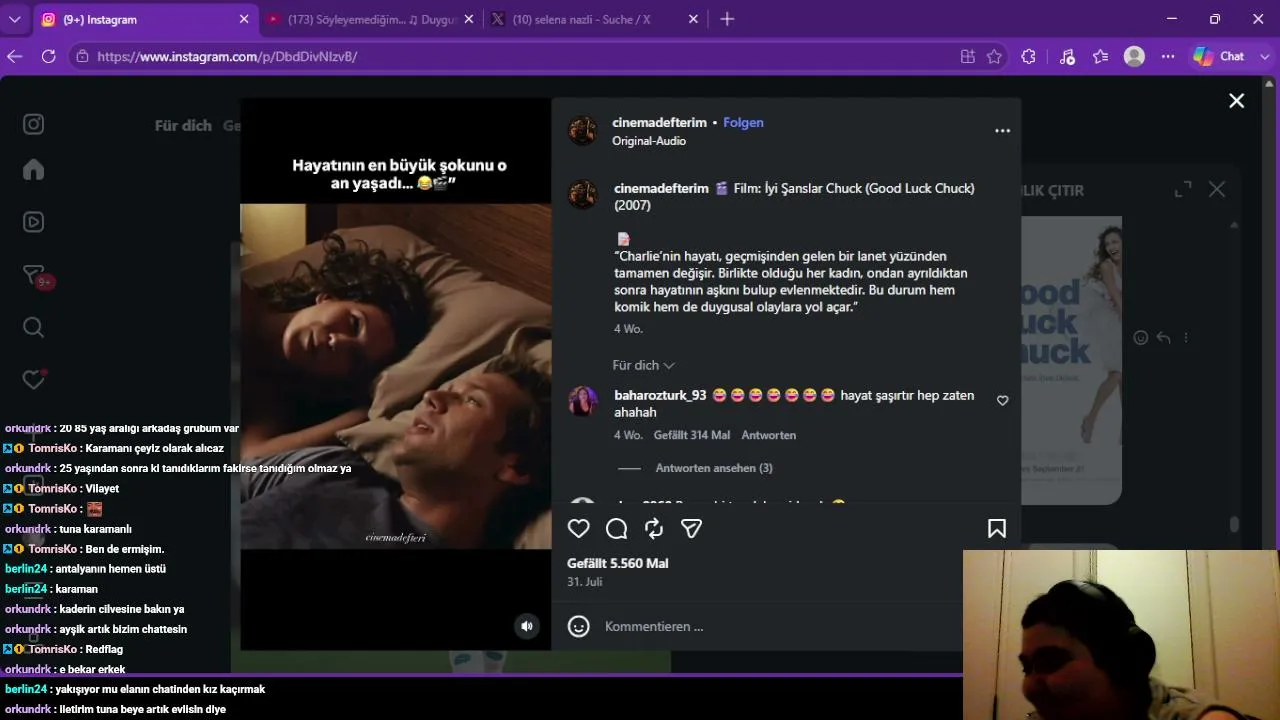
Task: Open the favorites list in the toolbar
Action: point(1101,57)
